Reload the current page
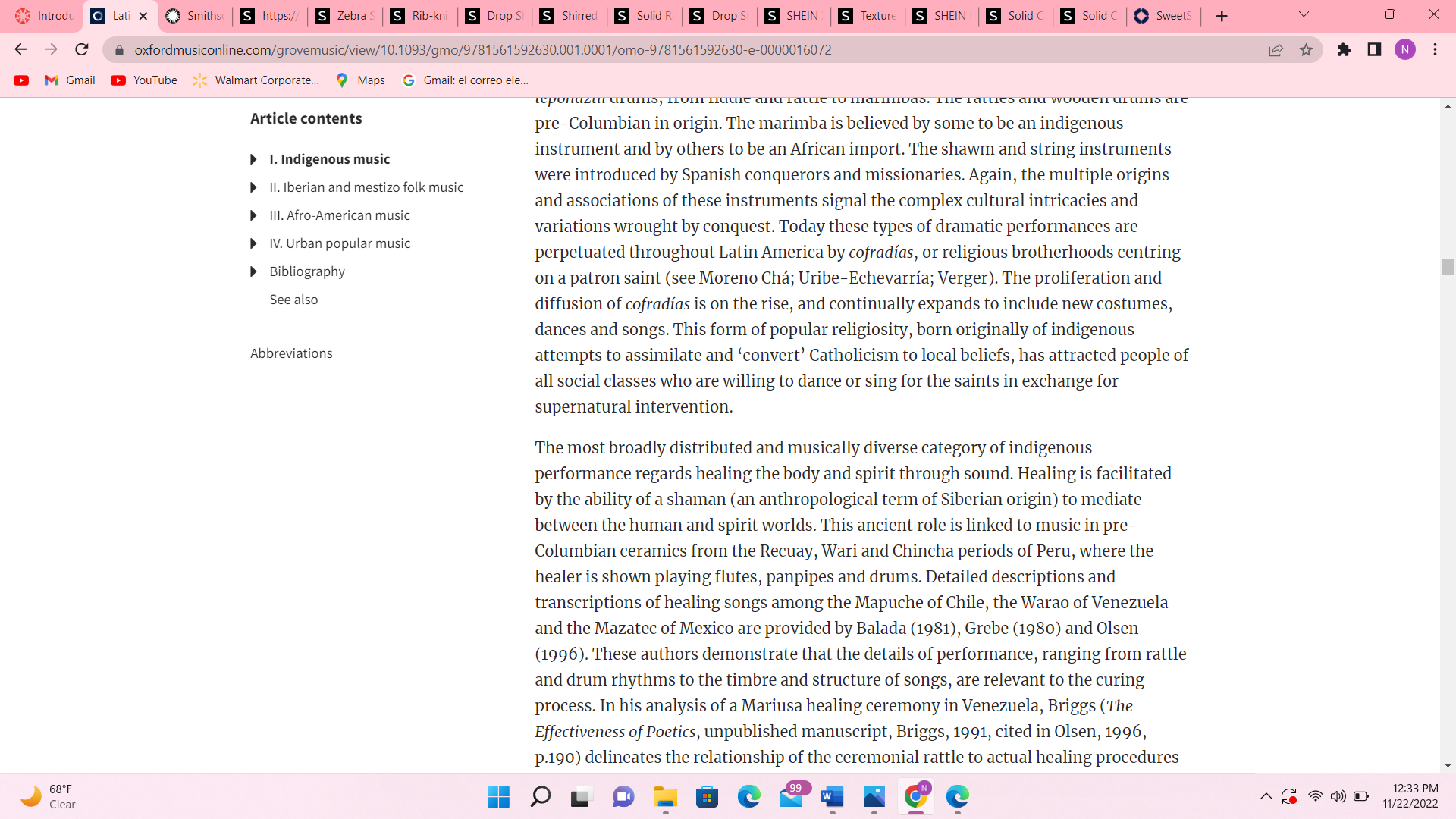The image size is (1456, 819). (82, 50)
